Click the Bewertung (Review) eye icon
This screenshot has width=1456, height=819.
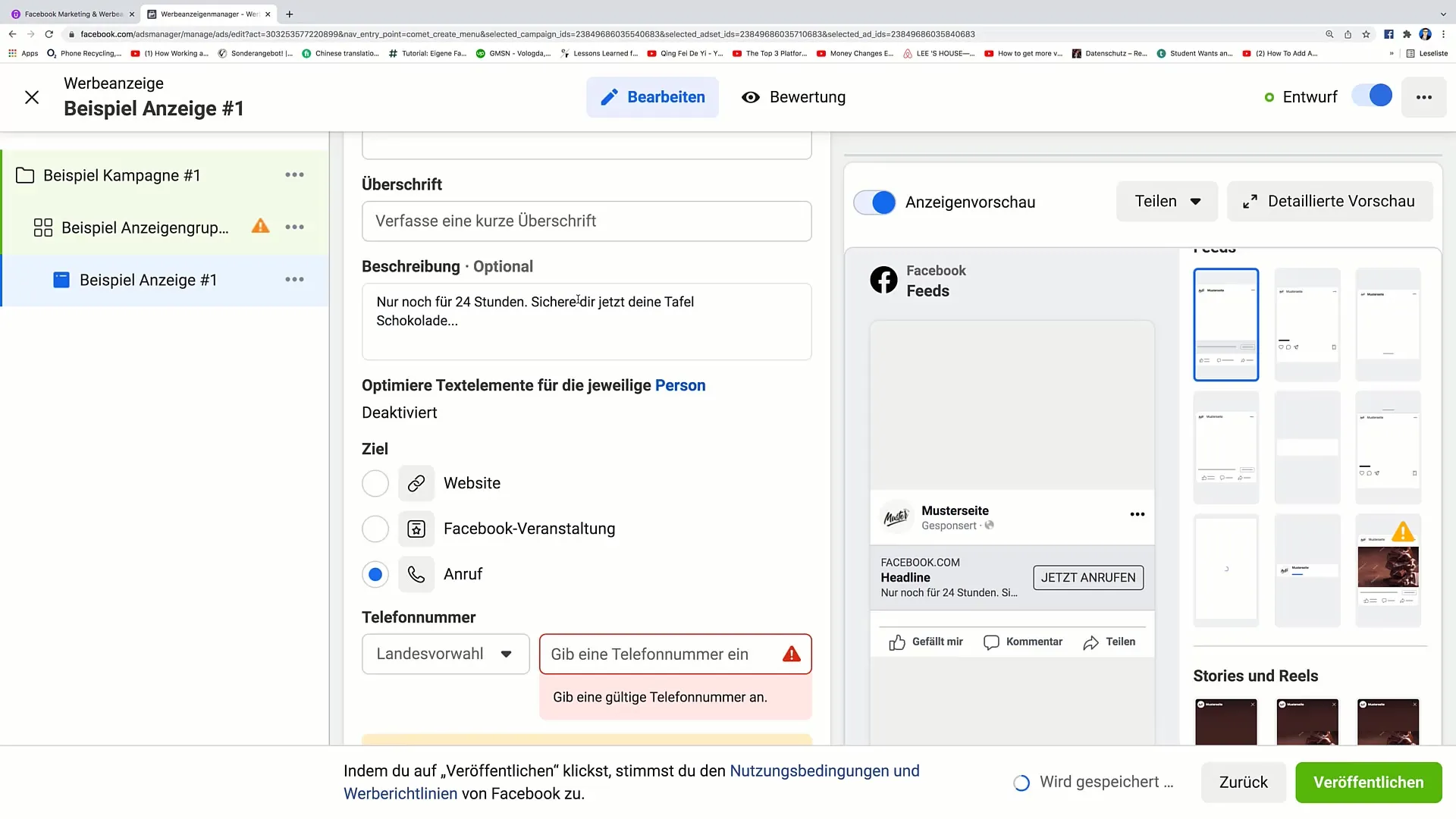pos(751,97)
